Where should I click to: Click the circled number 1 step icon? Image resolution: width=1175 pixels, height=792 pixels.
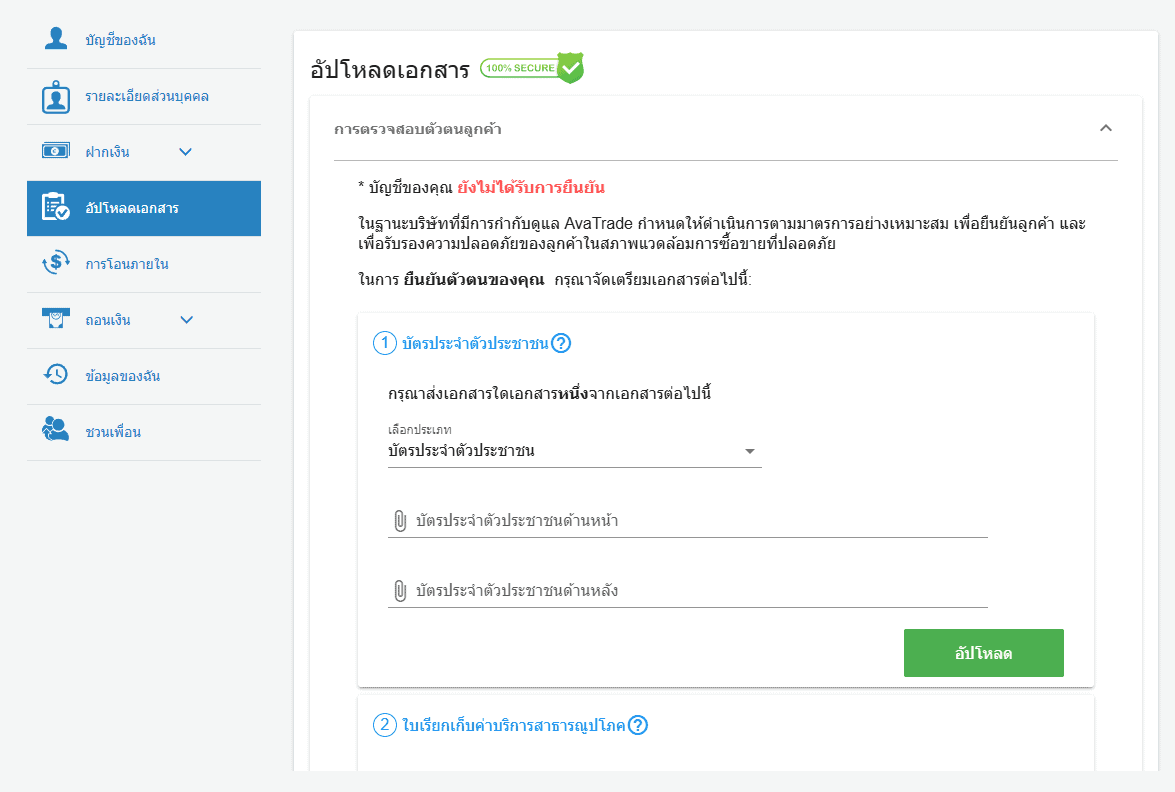tap(384, 343)
